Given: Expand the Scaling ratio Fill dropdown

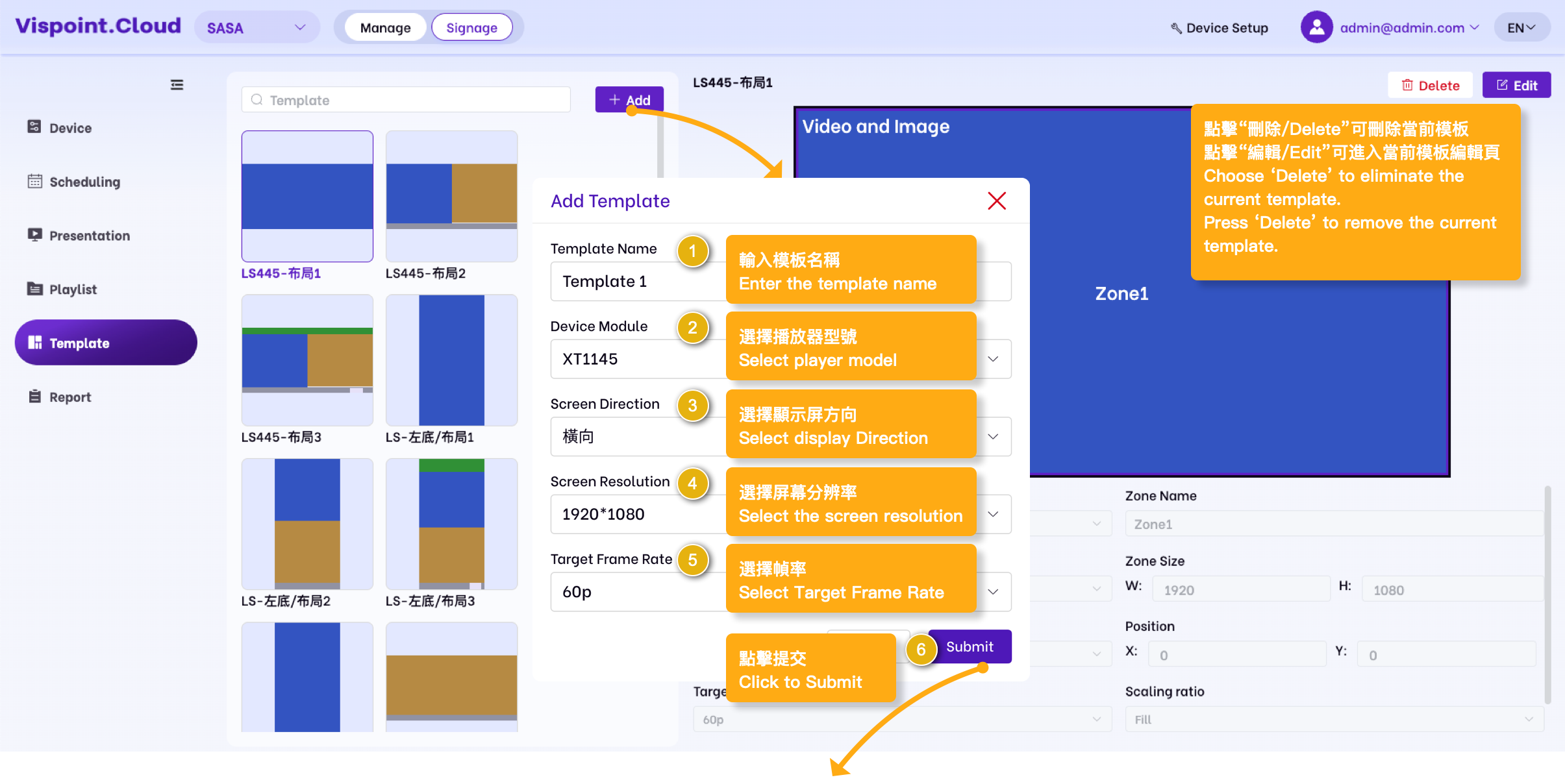Looking at the screenshot, I should click(1333, 719).
